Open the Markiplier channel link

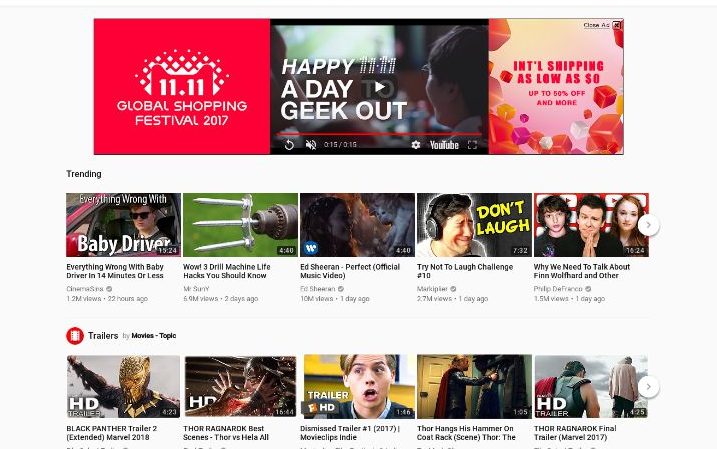coord(432,289)
